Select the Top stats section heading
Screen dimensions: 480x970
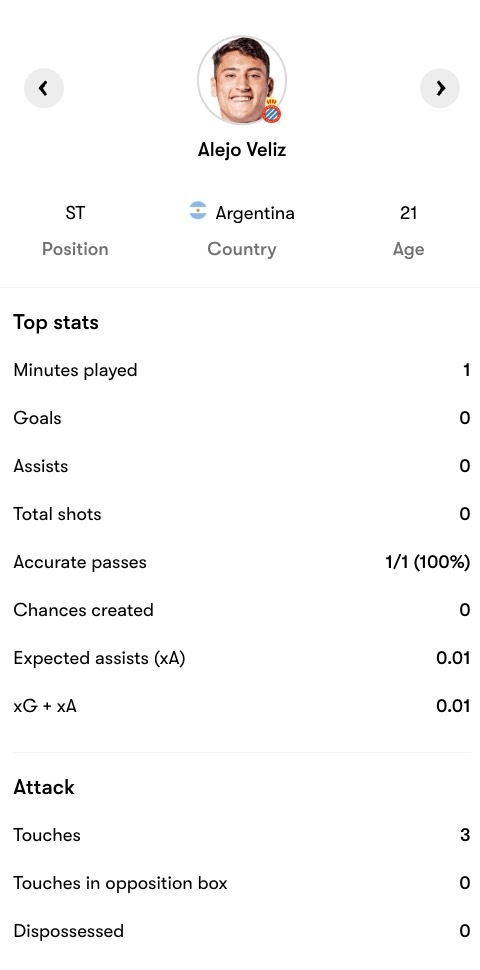[x=56, y=323]
